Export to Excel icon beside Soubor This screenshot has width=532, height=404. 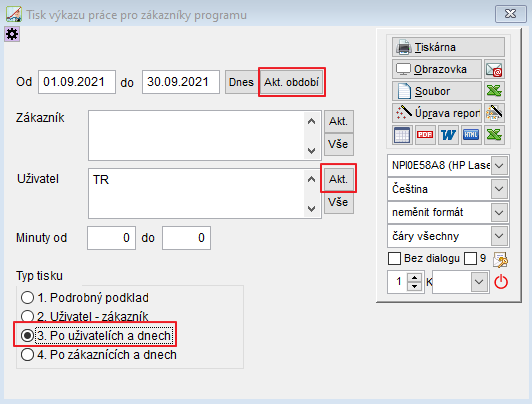click(x=494, y=91)
